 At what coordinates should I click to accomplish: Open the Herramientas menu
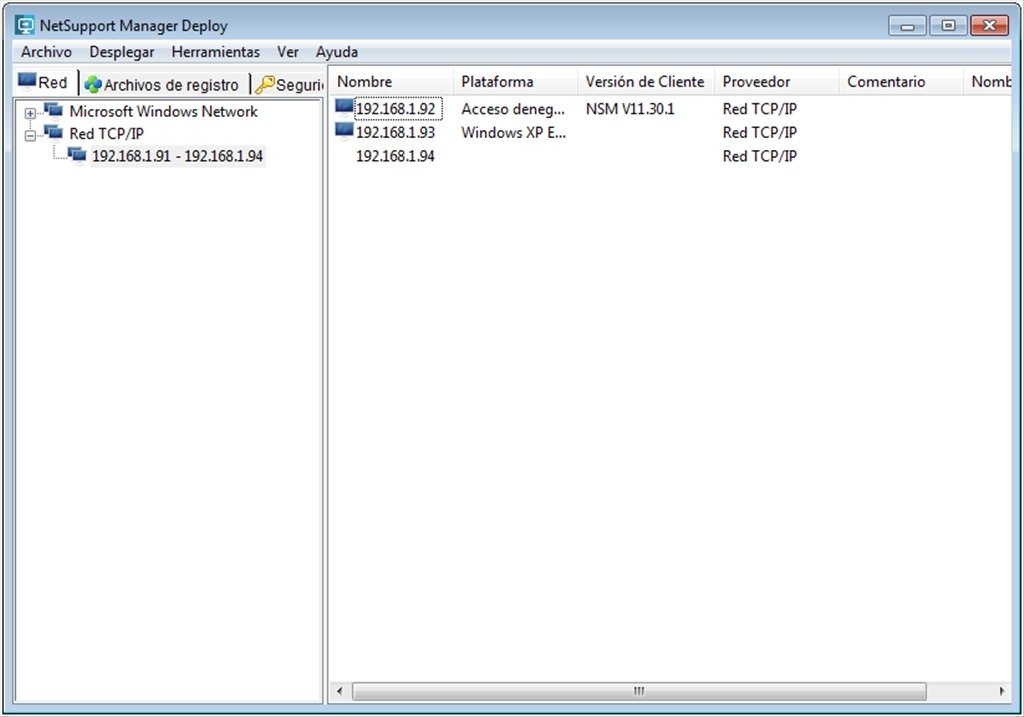click(x=216, y=52)
